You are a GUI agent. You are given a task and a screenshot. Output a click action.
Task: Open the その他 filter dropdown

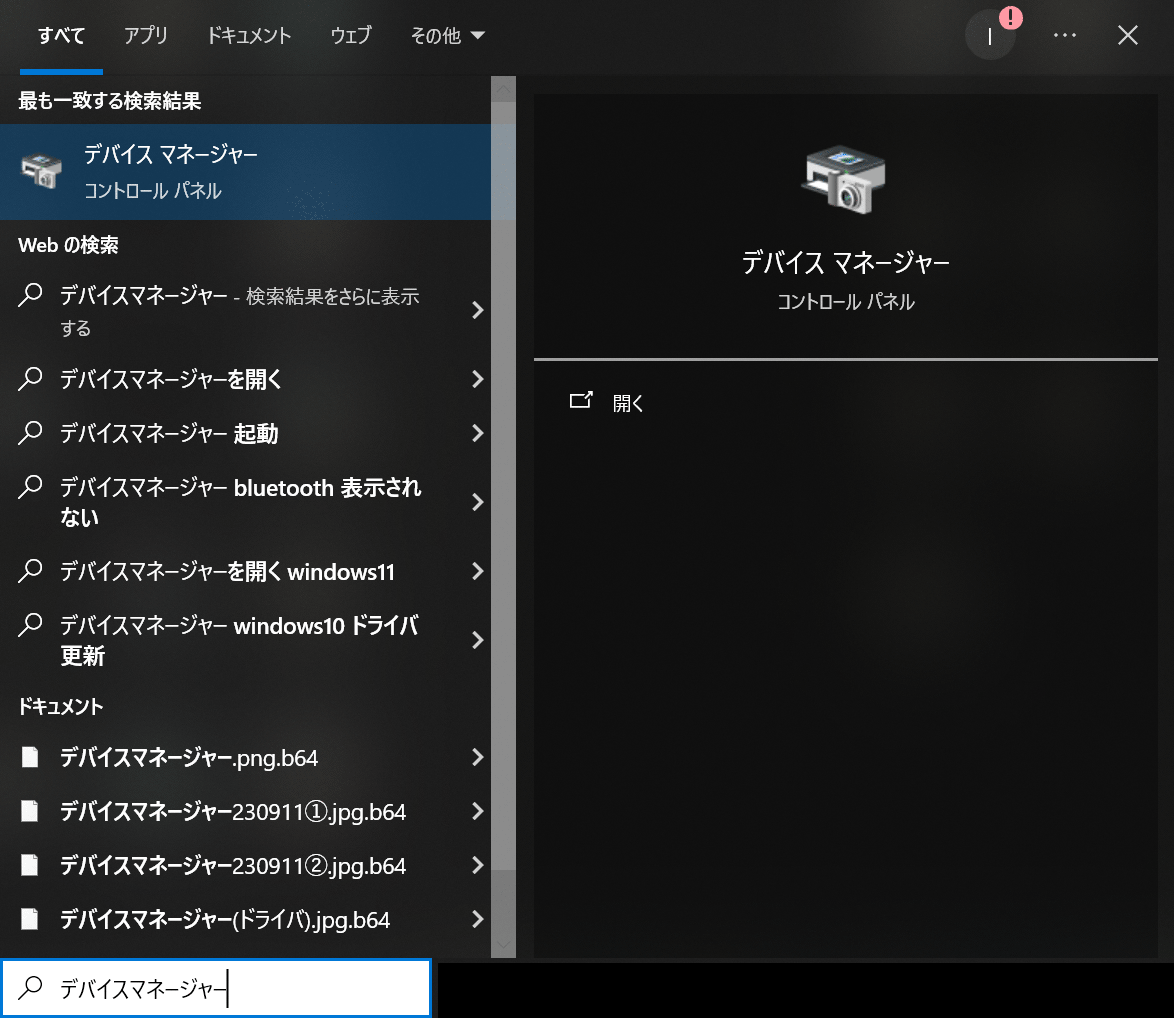pyautogui.click(x=447, y=34)
